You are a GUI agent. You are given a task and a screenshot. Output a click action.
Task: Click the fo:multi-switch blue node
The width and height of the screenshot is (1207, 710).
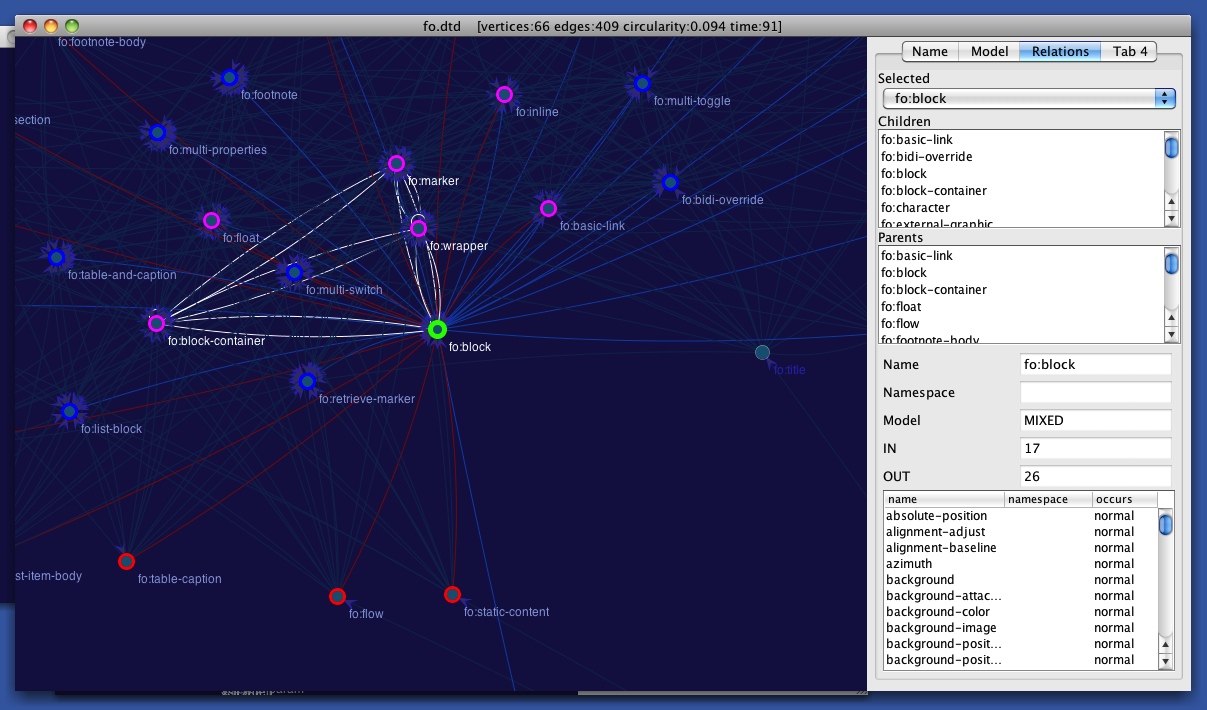[294, 272]
